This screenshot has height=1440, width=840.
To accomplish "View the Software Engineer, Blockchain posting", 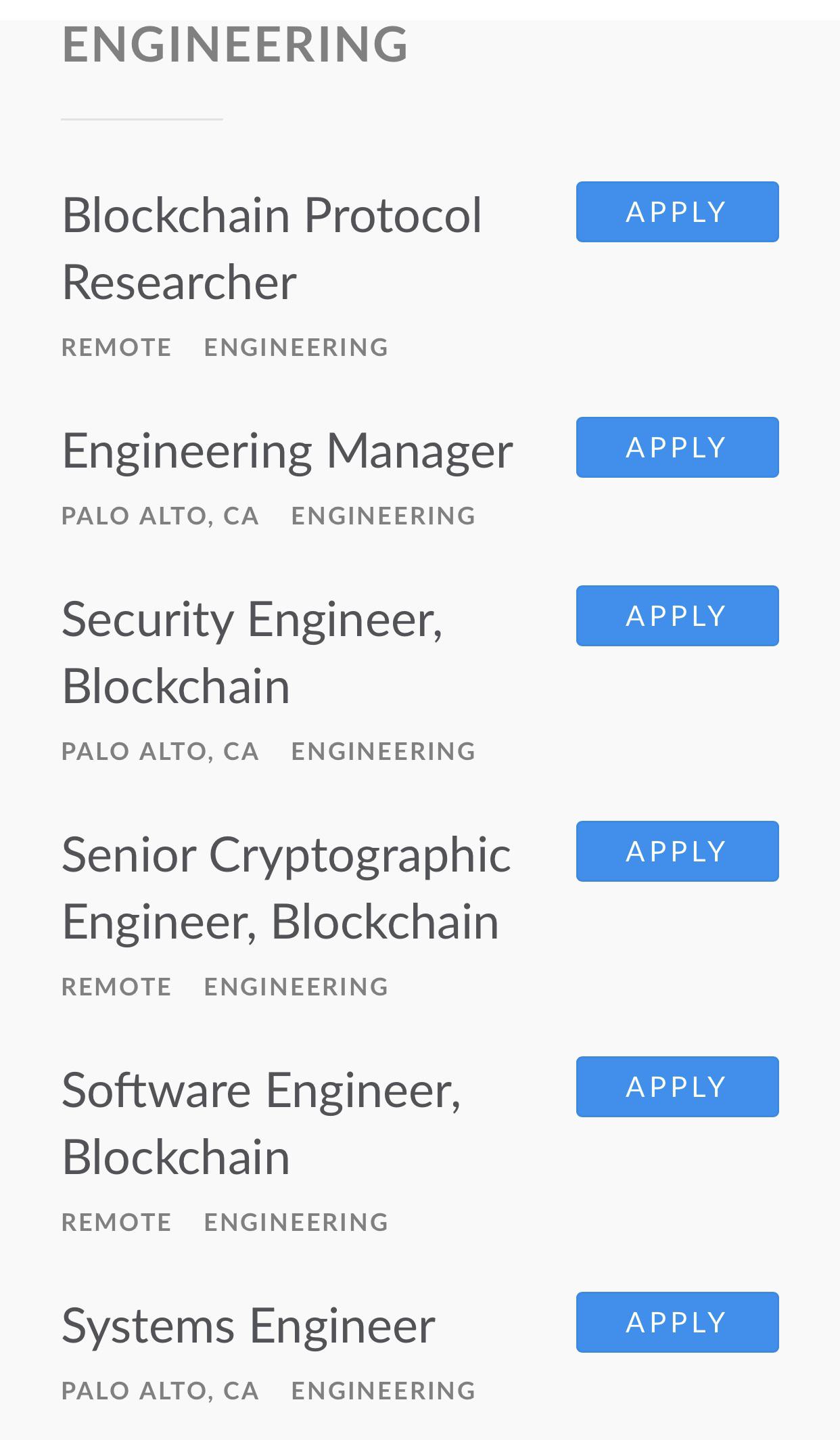I will 261,1122.
